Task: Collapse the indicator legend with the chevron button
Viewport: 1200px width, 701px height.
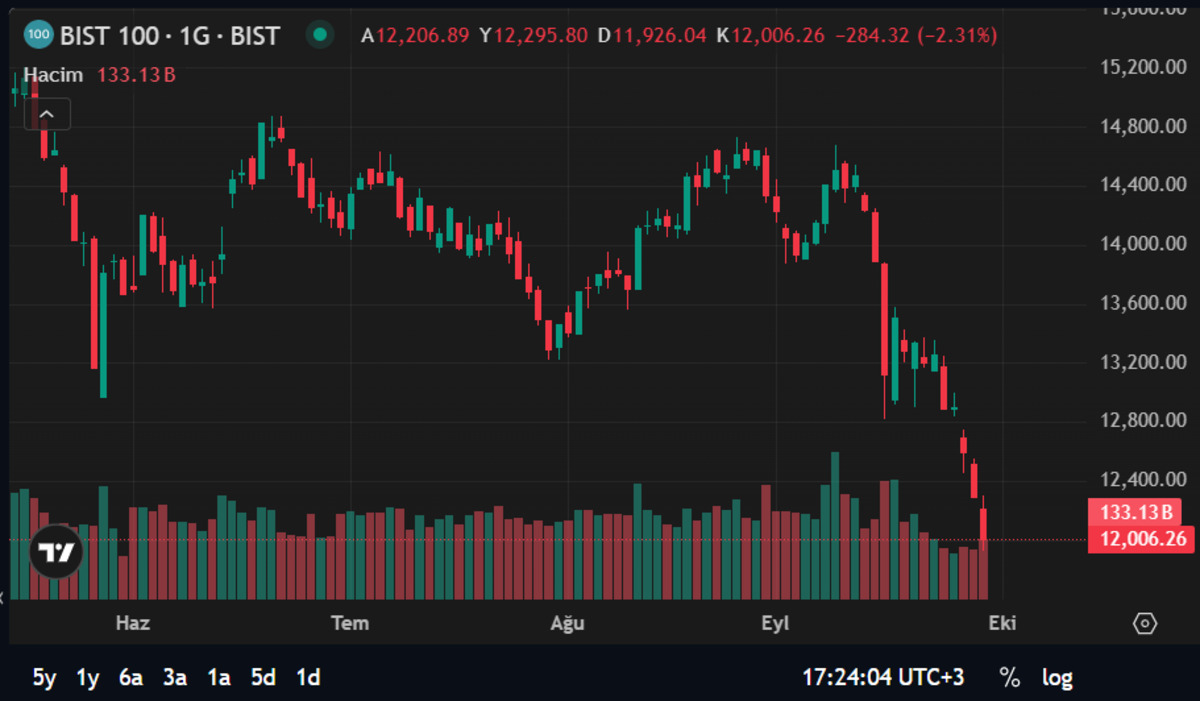Action: [47, 114]
